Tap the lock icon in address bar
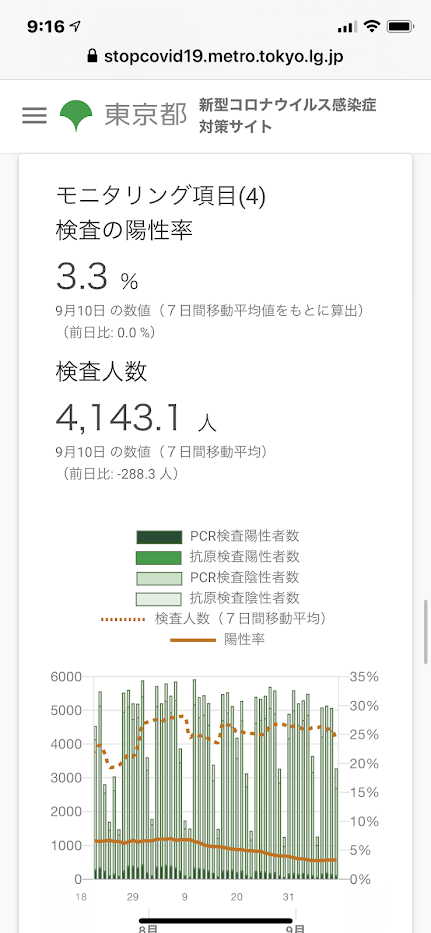The image size is (431, 933). pyautogui.click(x=92, y=57)
